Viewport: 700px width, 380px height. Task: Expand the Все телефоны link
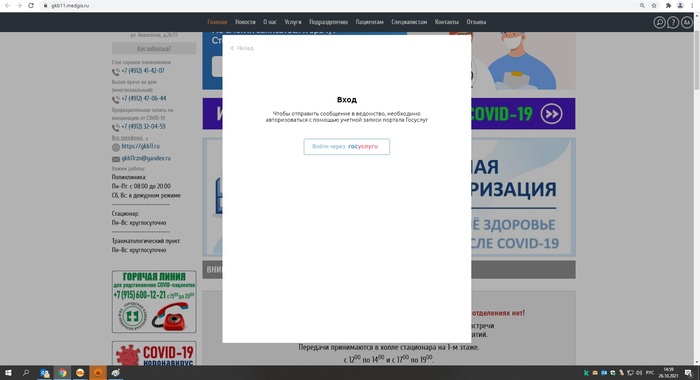tap(129, 138)
